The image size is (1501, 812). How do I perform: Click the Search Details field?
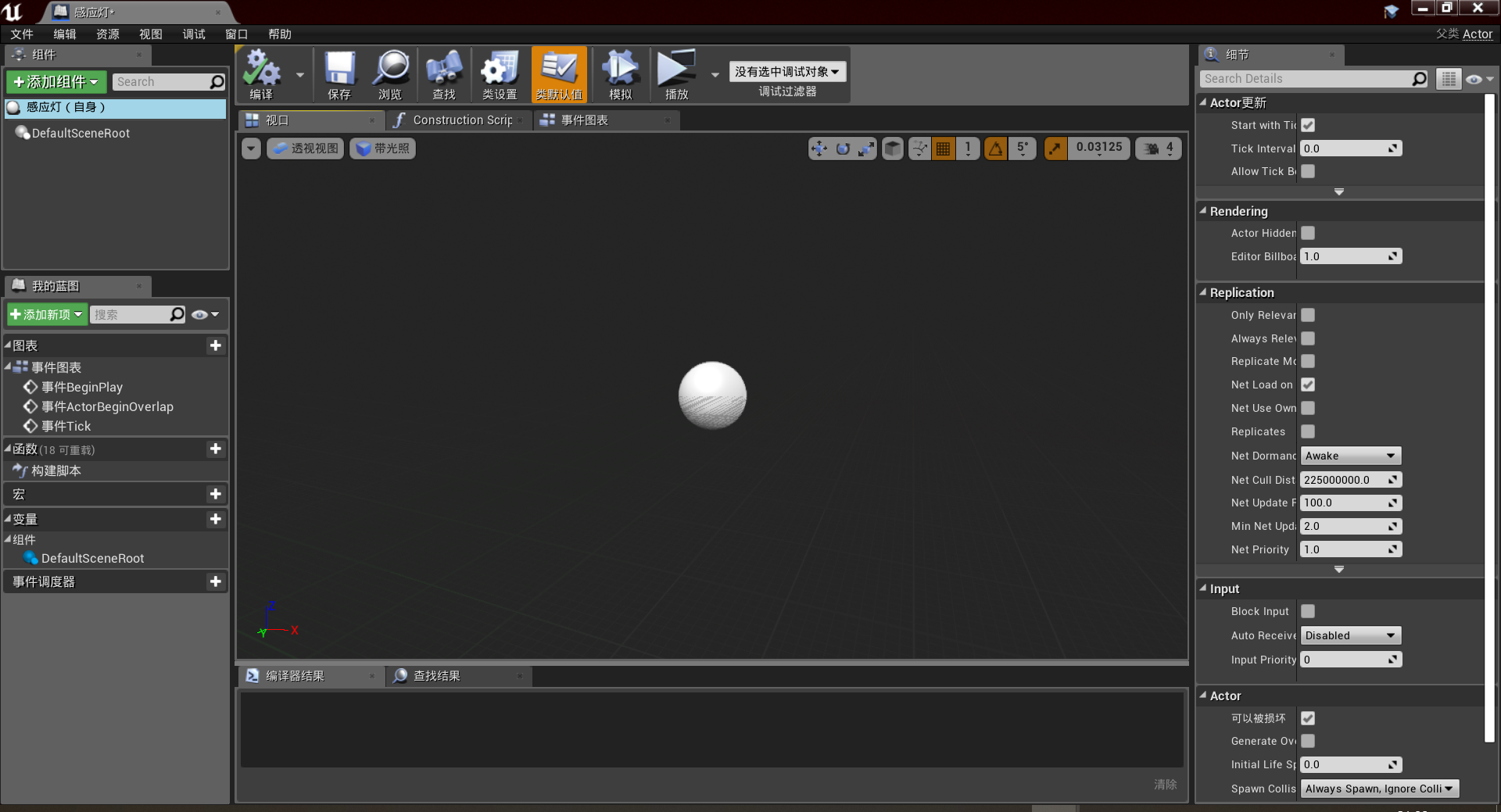1314,79
